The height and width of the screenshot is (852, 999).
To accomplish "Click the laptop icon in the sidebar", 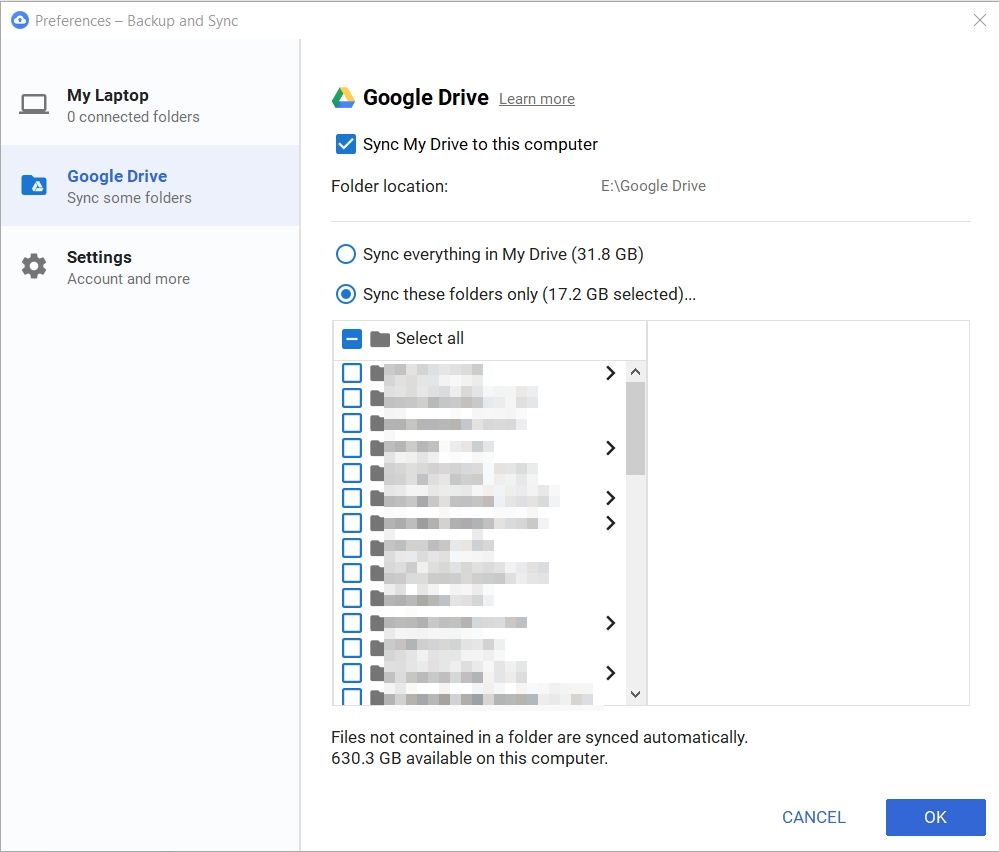I will 34,103.
